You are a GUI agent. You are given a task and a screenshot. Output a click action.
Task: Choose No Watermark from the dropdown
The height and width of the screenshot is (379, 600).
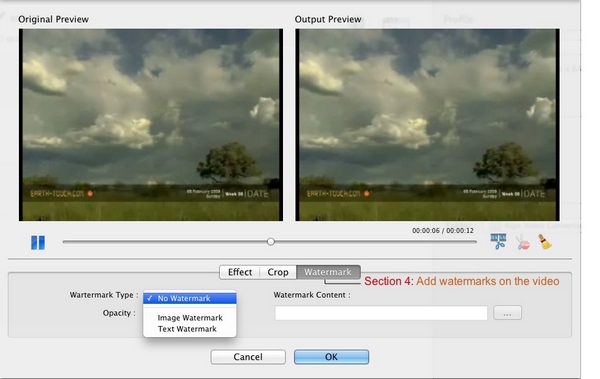point(190,298)
